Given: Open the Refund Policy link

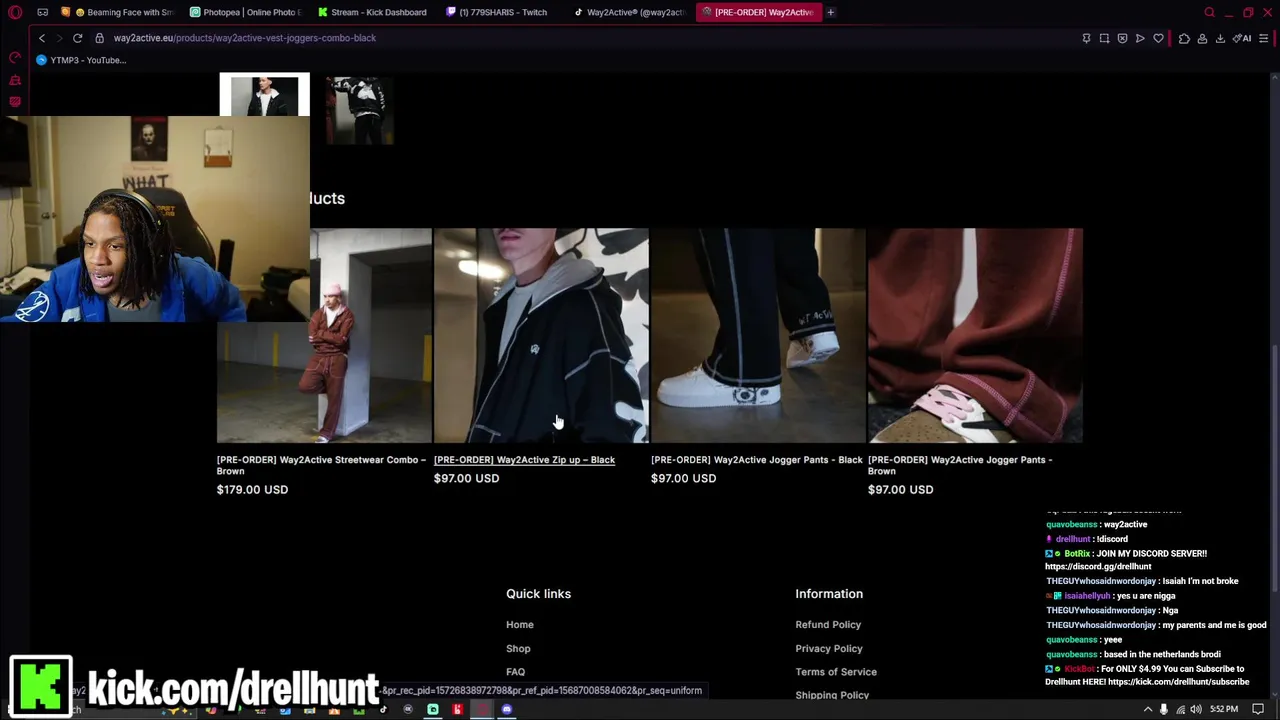Looking at the screenshot, I should coord(828,625).
